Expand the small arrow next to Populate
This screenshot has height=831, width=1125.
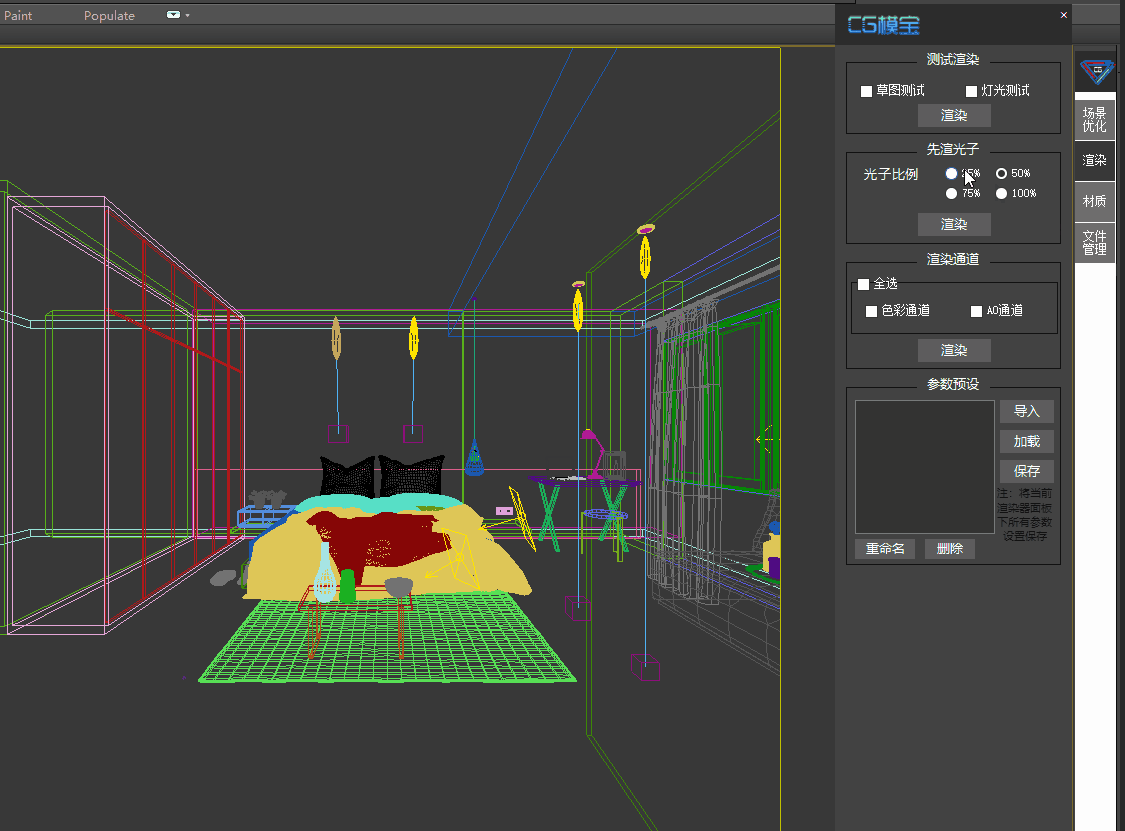[187, 16]
